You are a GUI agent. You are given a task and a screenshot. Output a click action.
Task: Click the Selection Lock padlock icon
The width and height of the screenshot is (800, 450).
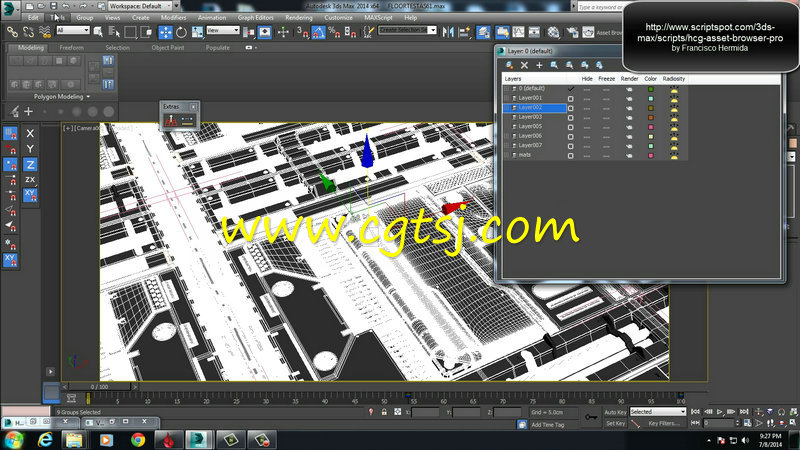coord(384,412)
